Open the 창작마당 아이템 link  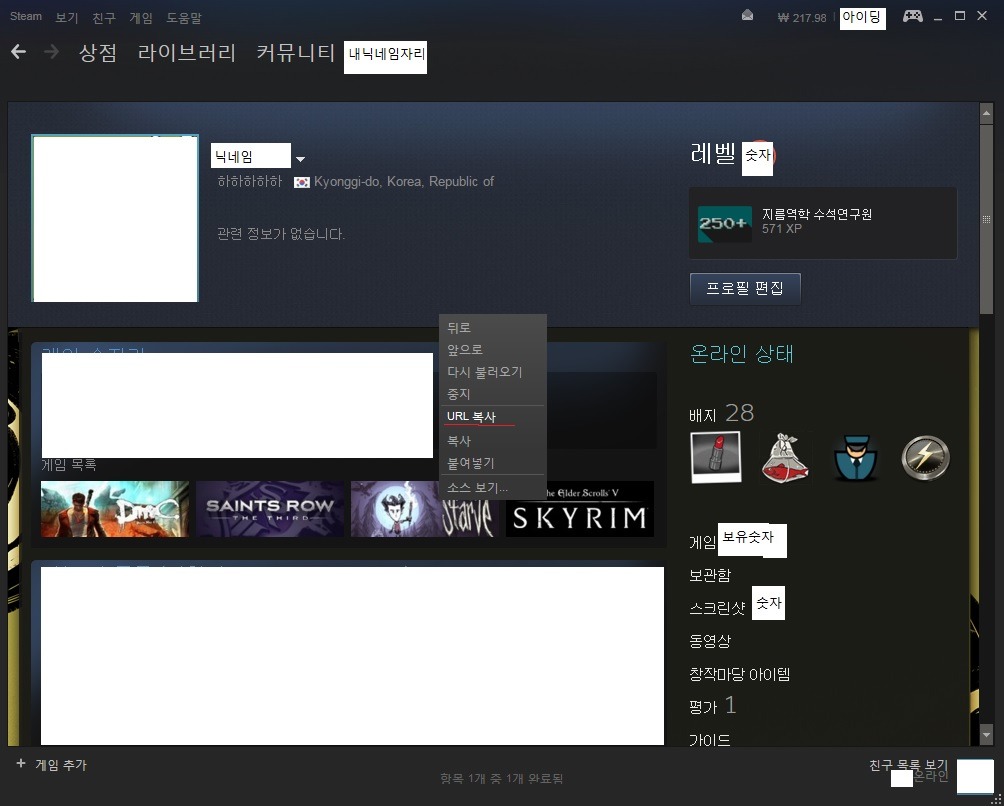740,674
